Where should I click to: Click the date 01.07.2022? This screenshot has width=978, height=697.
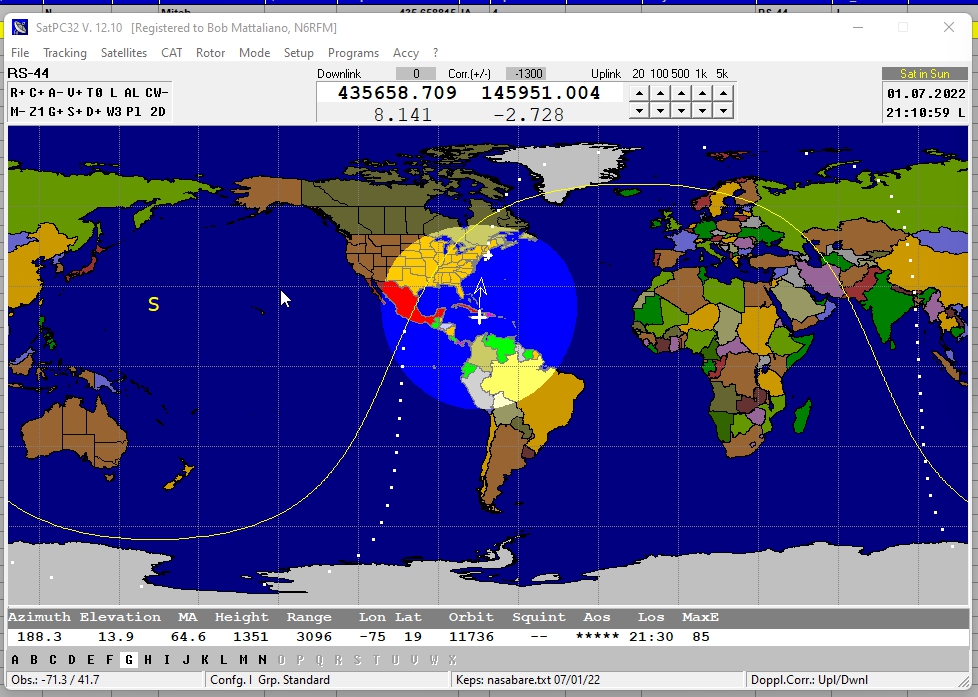(926, 94)
